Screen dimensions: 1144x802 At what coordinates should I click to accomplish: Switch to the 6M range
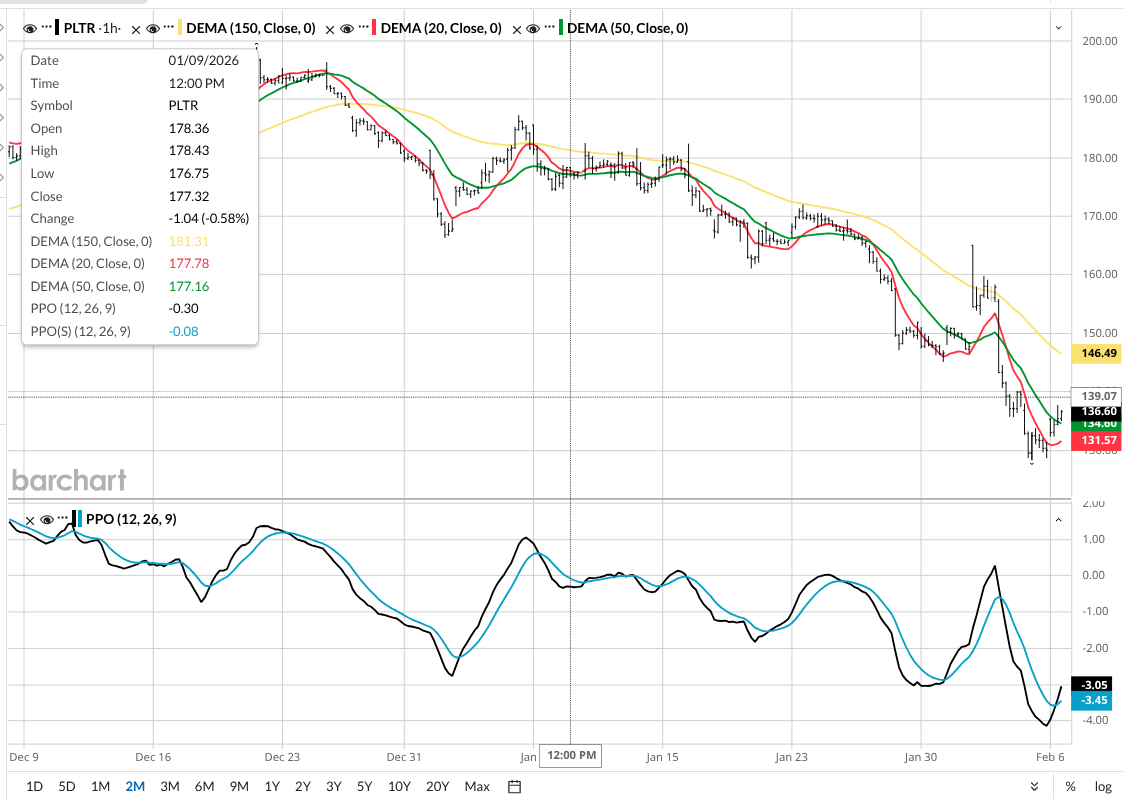[204, 786]
